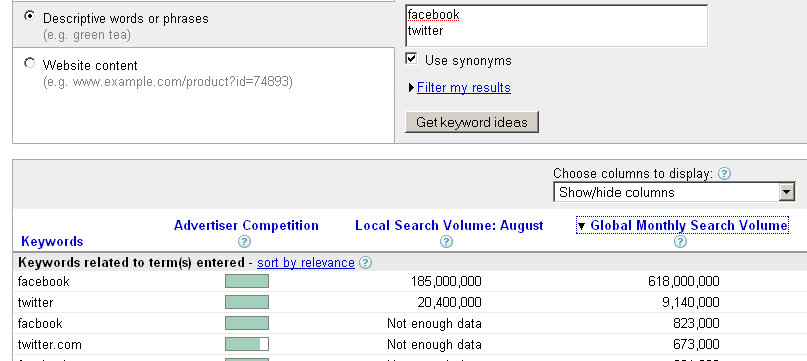Click Get keyword ideas button

471,122
